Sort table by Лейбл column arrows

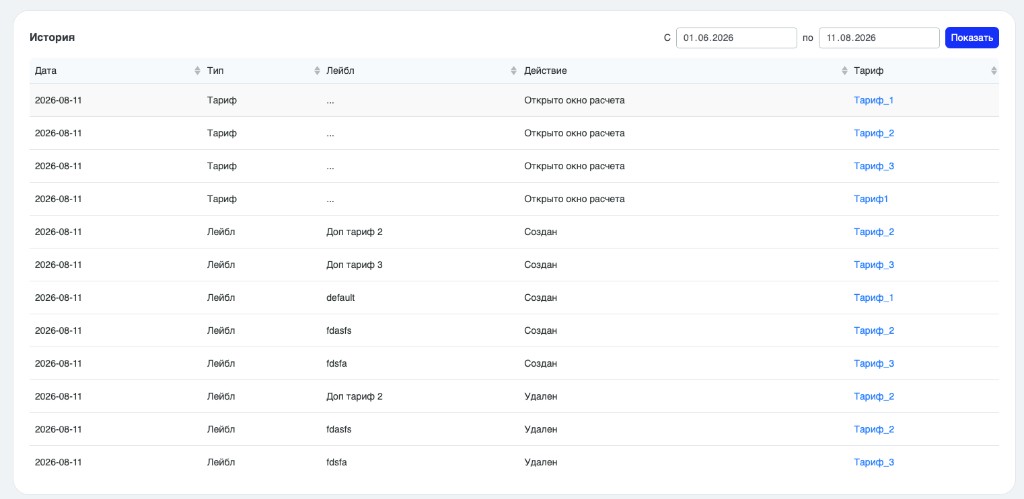click(514, 71)
